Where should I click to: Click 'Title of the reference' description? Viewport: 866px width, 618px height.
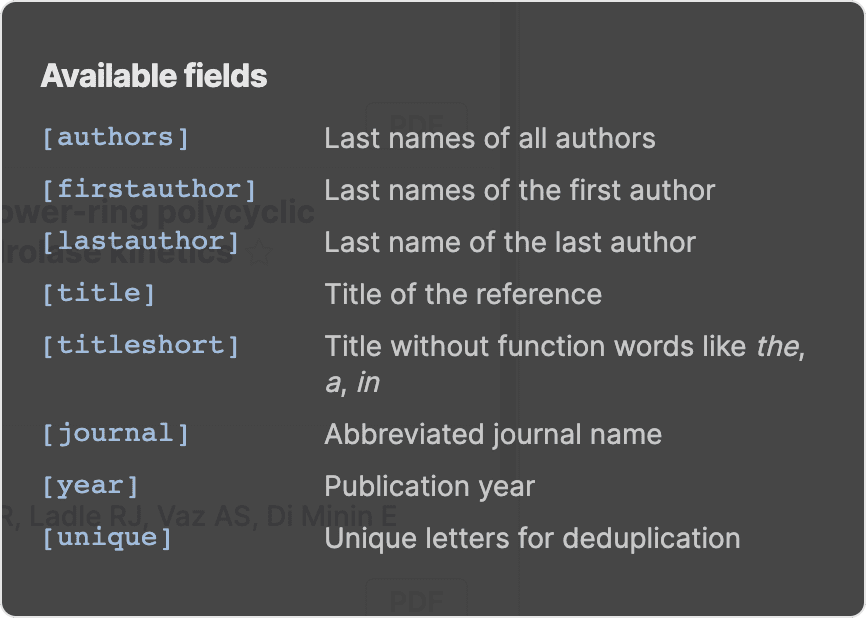pyautogui.click(x=462, y=294)
